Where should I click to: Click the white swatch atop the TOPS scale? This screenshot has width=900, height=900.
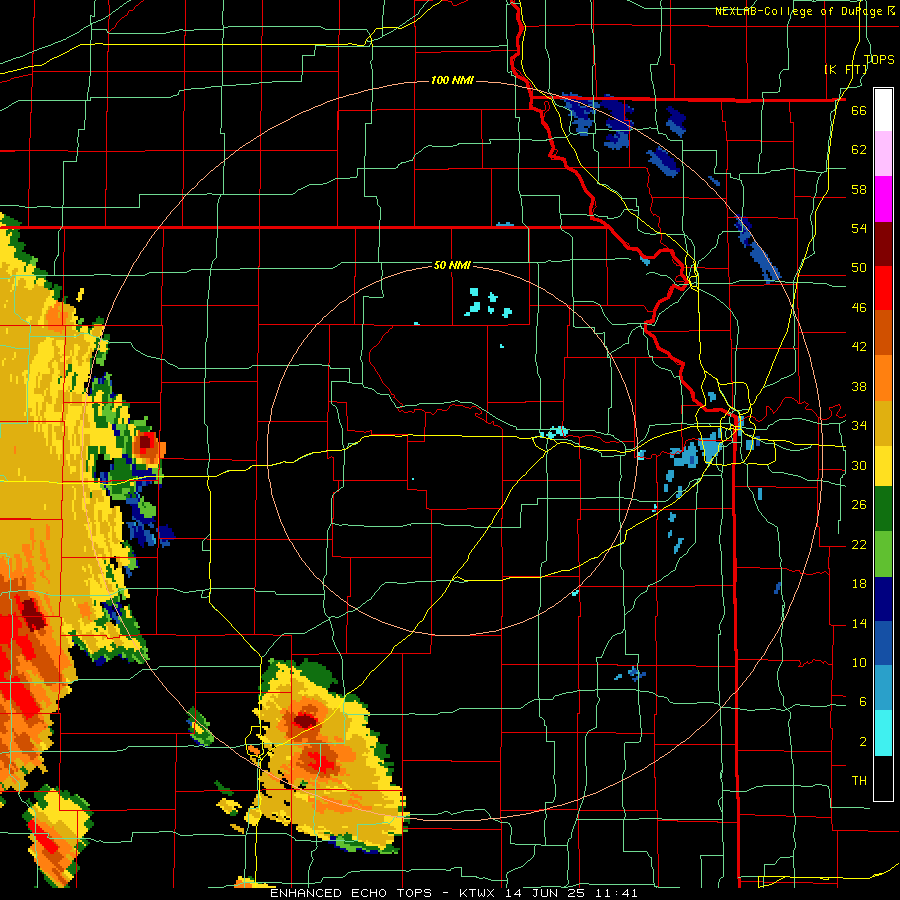[883, 110]
